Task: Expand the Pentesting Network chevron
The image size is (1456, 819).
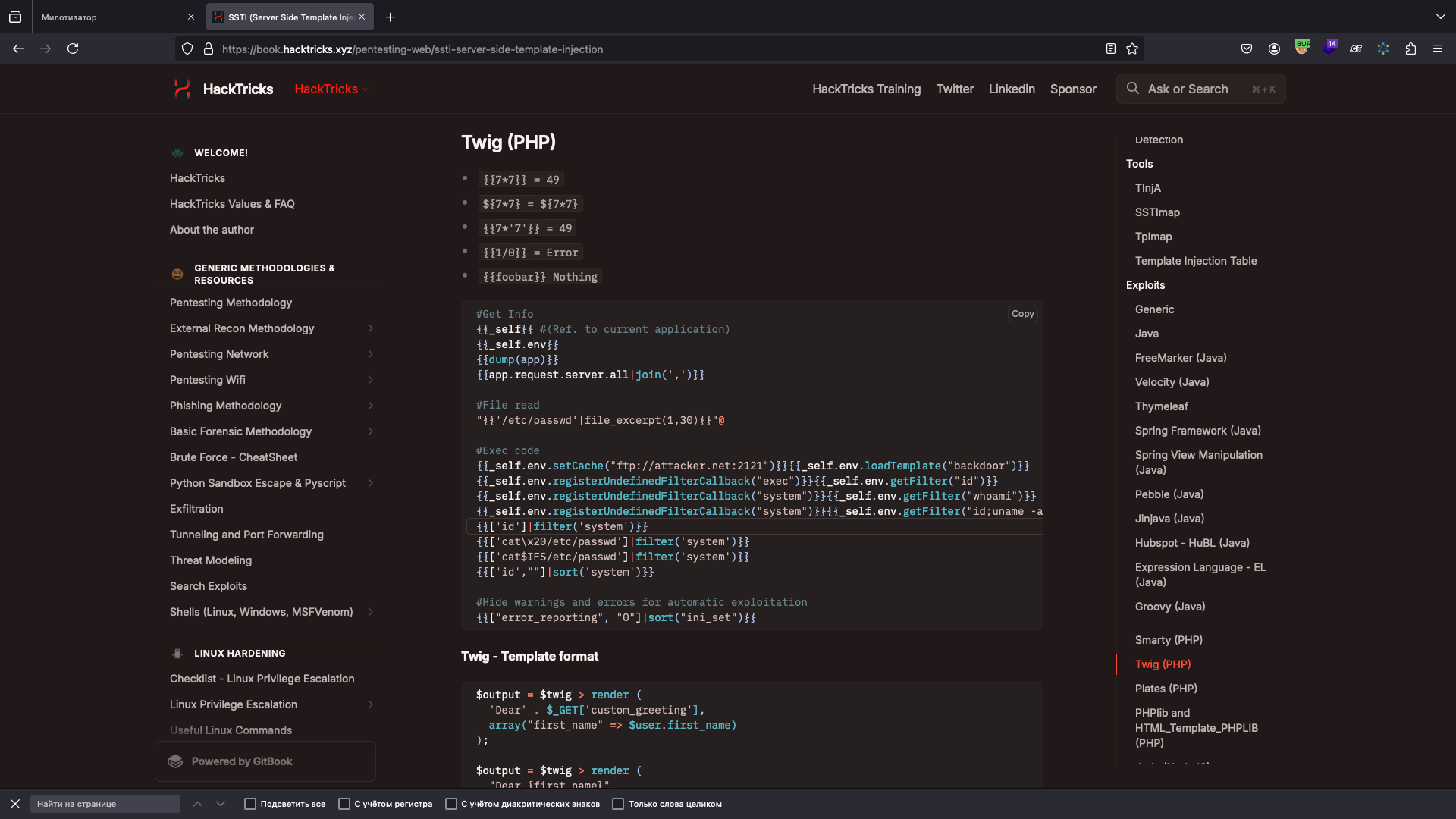Action: [x=370, y=354]
